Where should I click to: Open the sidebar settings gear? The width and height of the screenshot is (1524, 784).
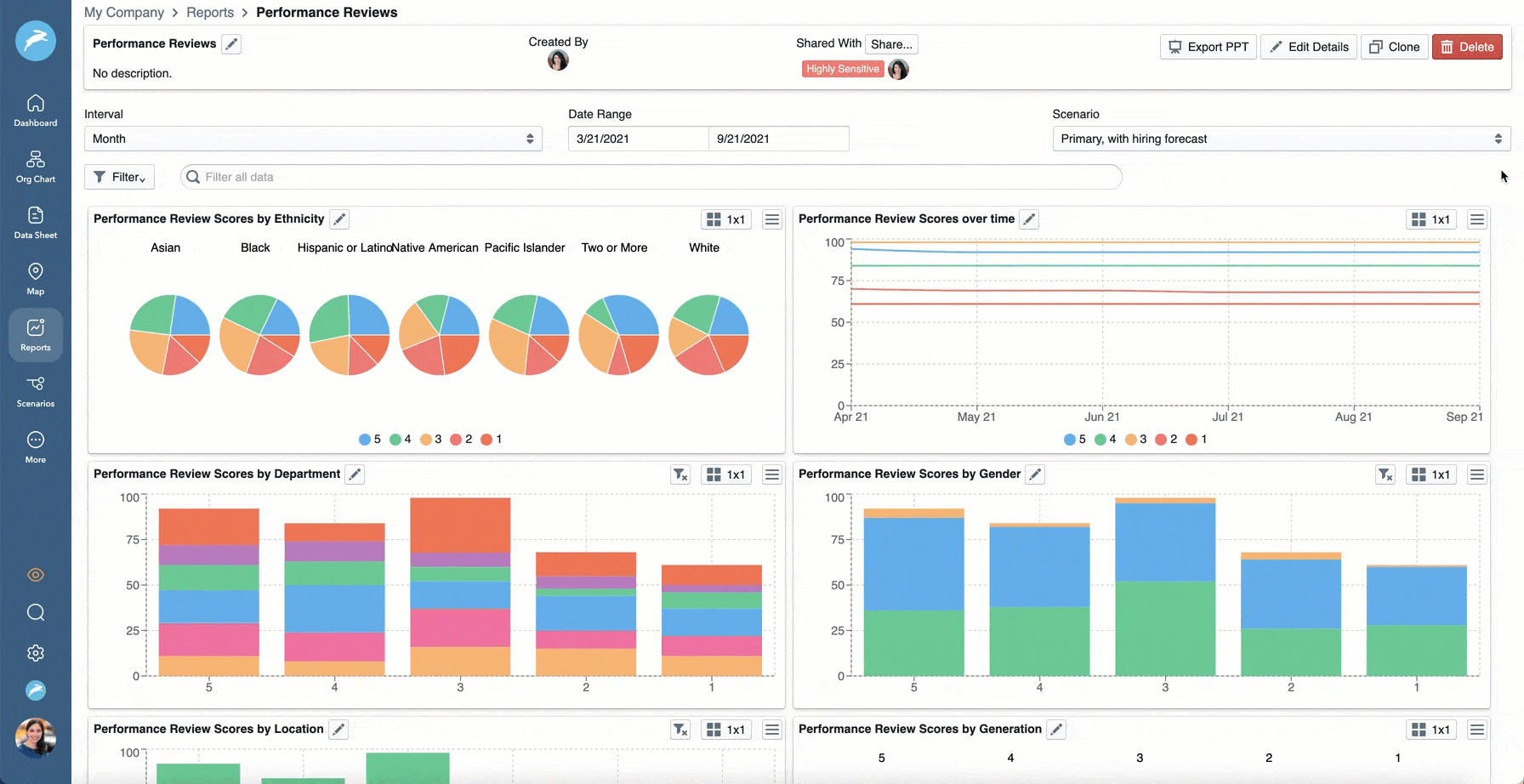35,652
